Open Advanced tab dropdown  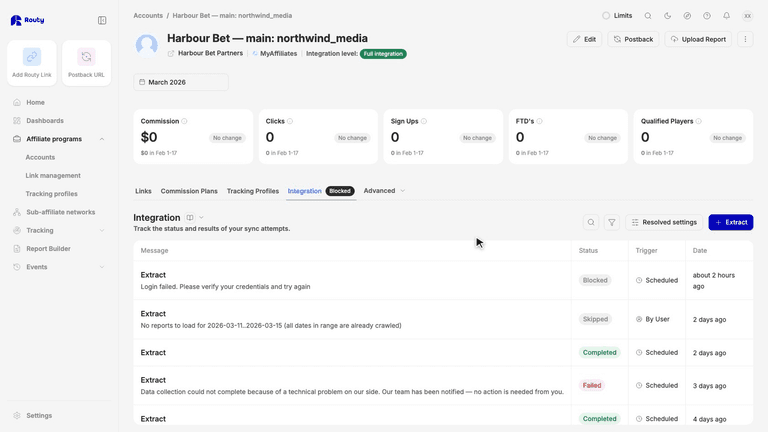click(384, 191)
